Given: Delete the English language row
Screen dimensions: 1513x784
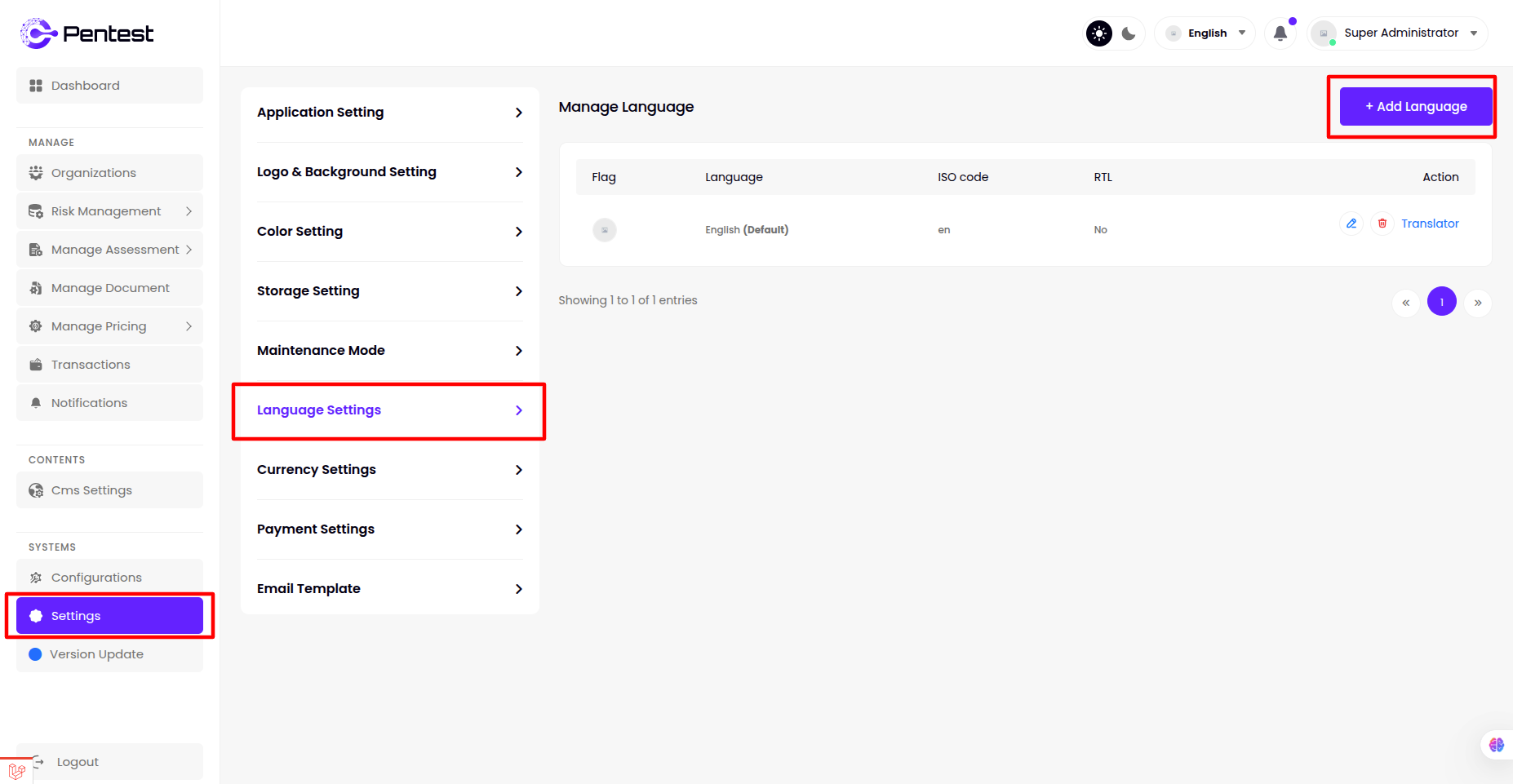Looking at the screenshot, I should [x=1382, y=224].
